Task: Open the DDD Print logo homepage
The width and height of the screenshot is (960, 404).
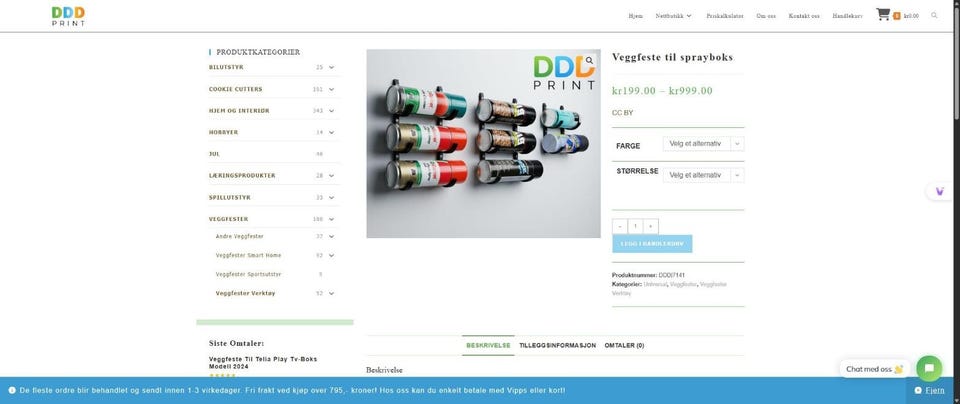Action: [69, 16]
